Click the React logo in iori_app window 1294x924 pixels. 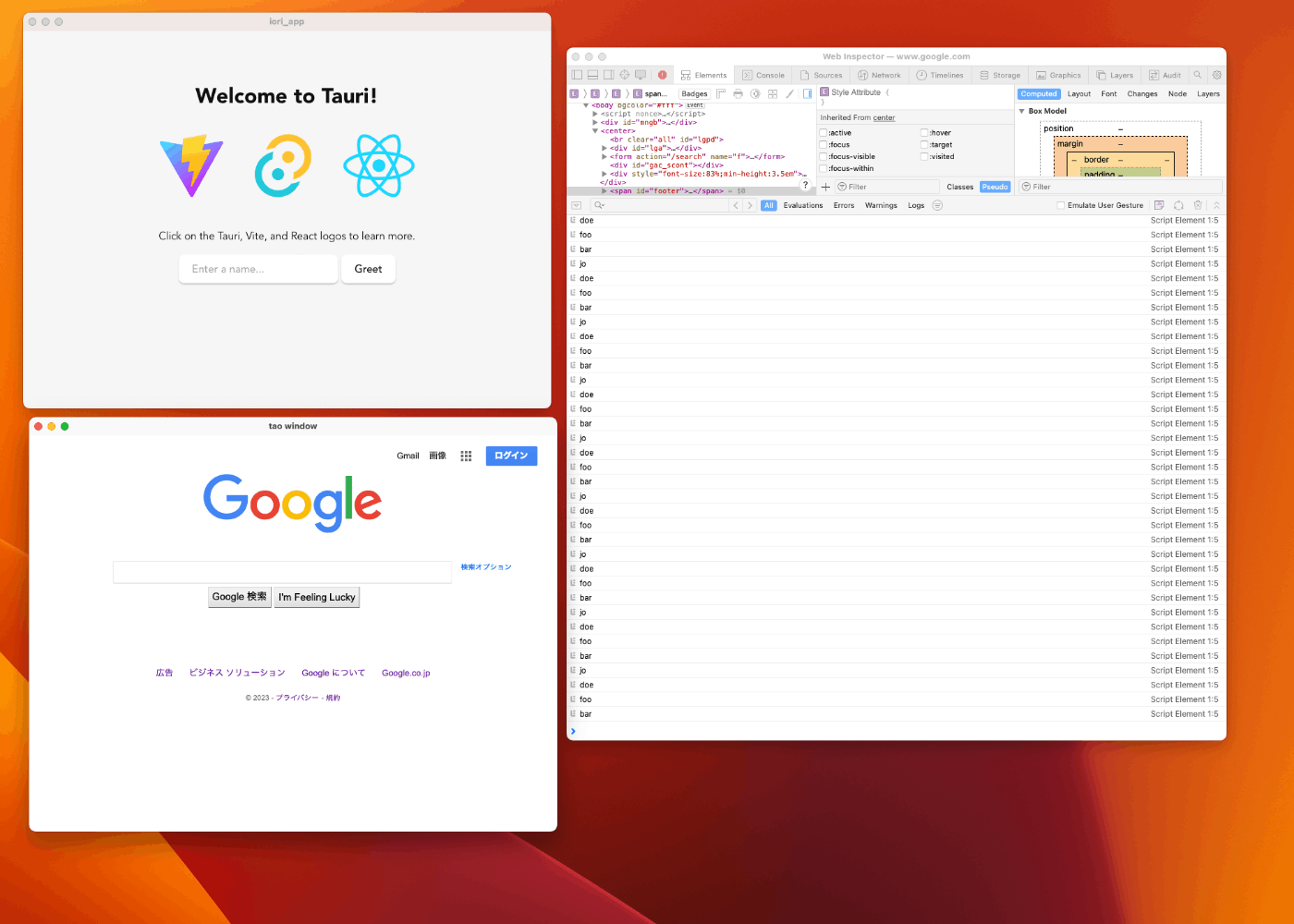379,165
